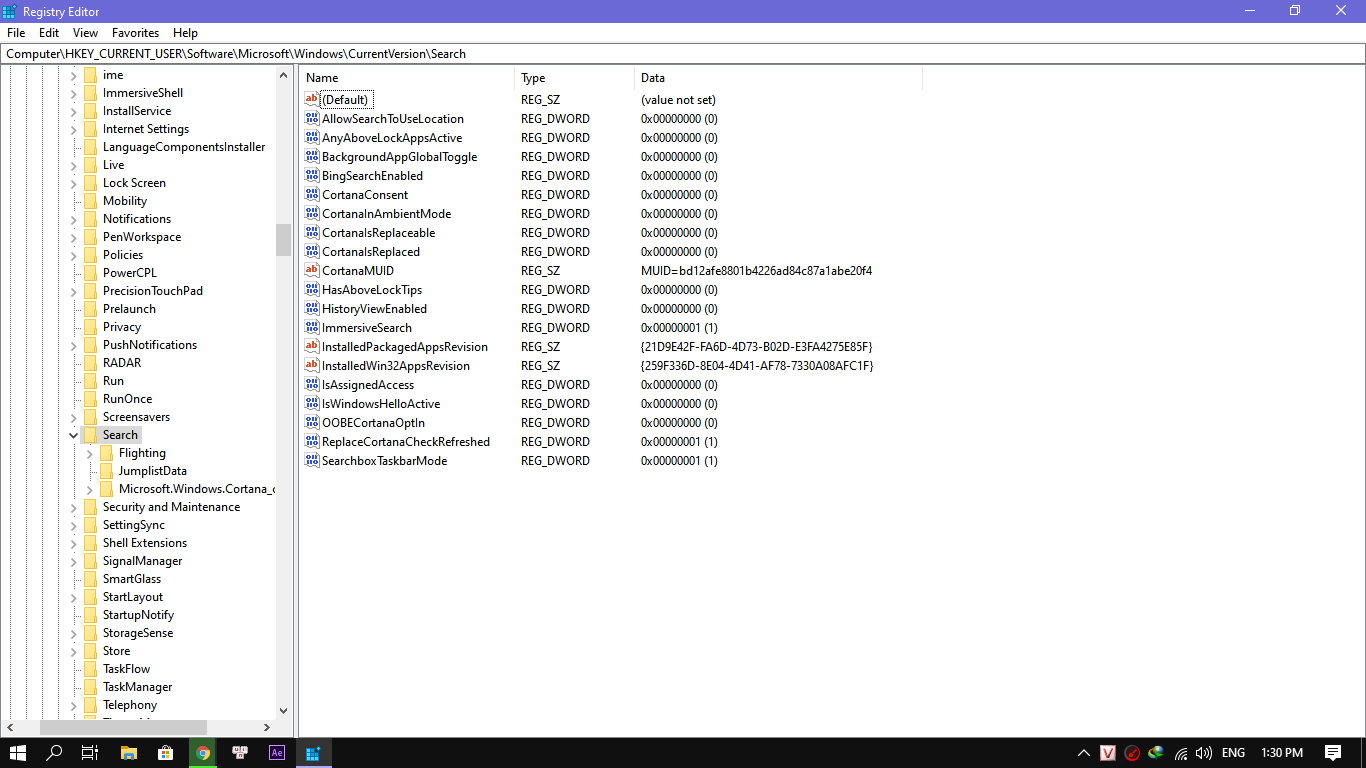The image size is (1366, 768).
Task: Select the ReplaceCortanaCheckRefreshed value name
Action: [406, 442]
